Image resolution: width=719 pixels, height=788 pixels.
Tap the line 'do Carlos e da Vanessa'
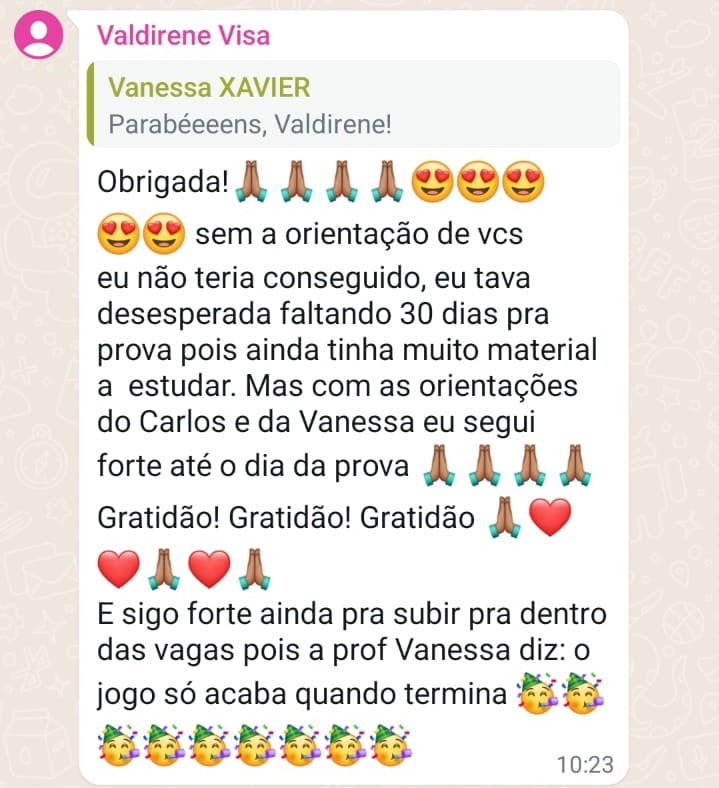(256, 422)
